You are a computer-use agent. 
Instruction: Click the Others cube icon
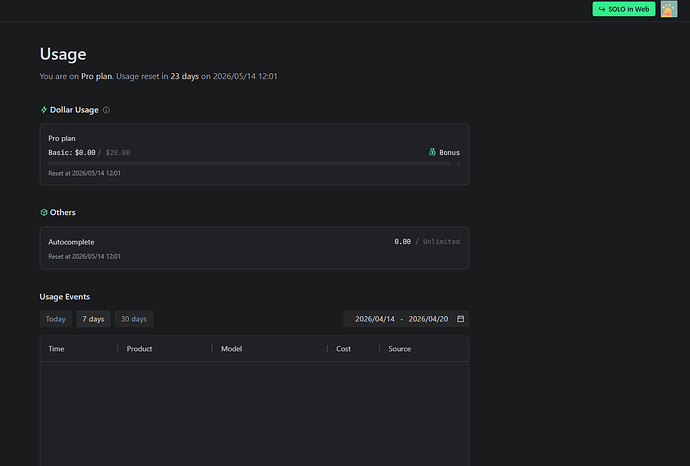click(x=44, y=213)
